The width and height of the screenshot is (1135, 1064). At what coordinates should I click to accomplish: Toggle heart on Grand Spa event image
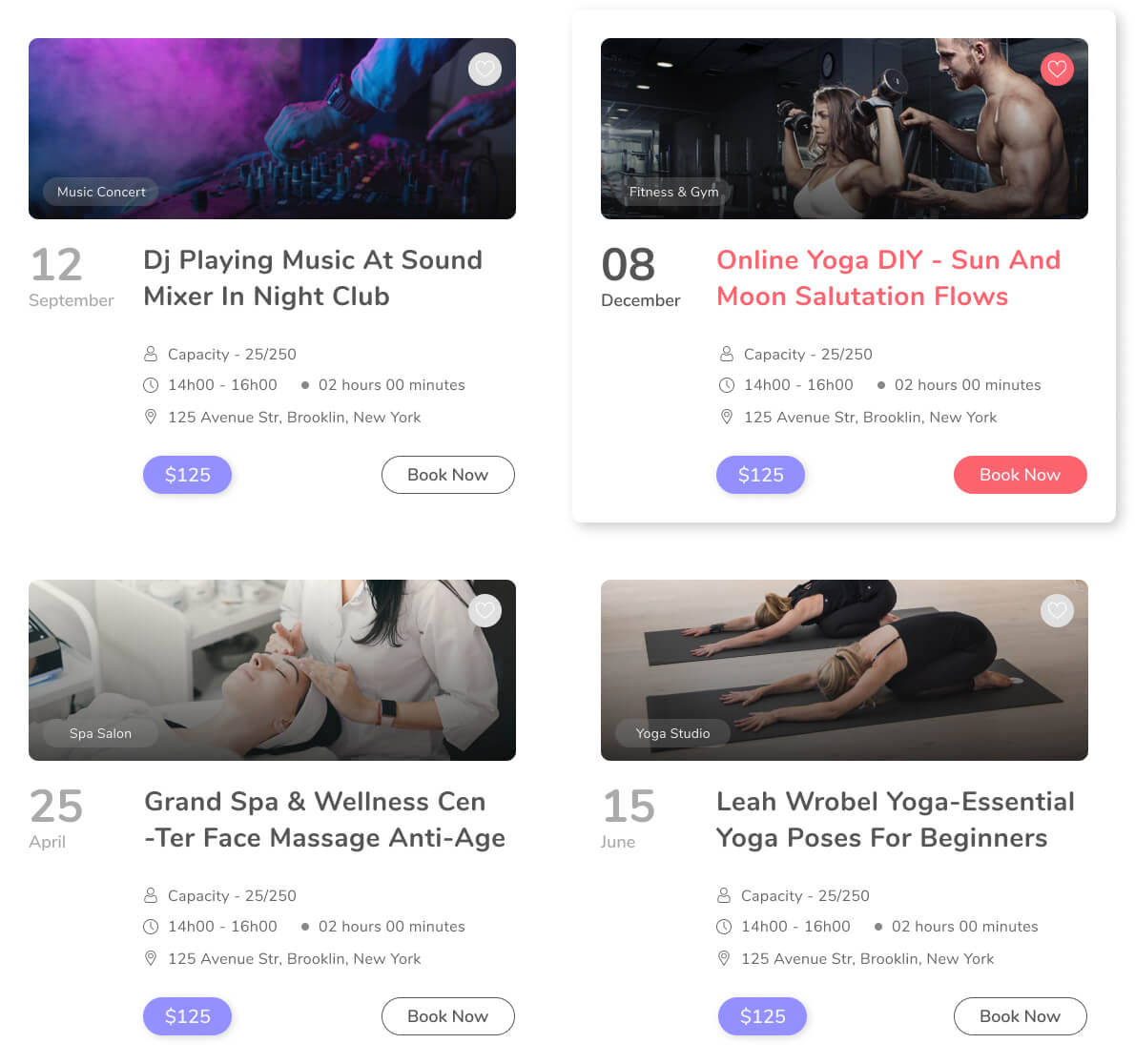click(485, 611)
